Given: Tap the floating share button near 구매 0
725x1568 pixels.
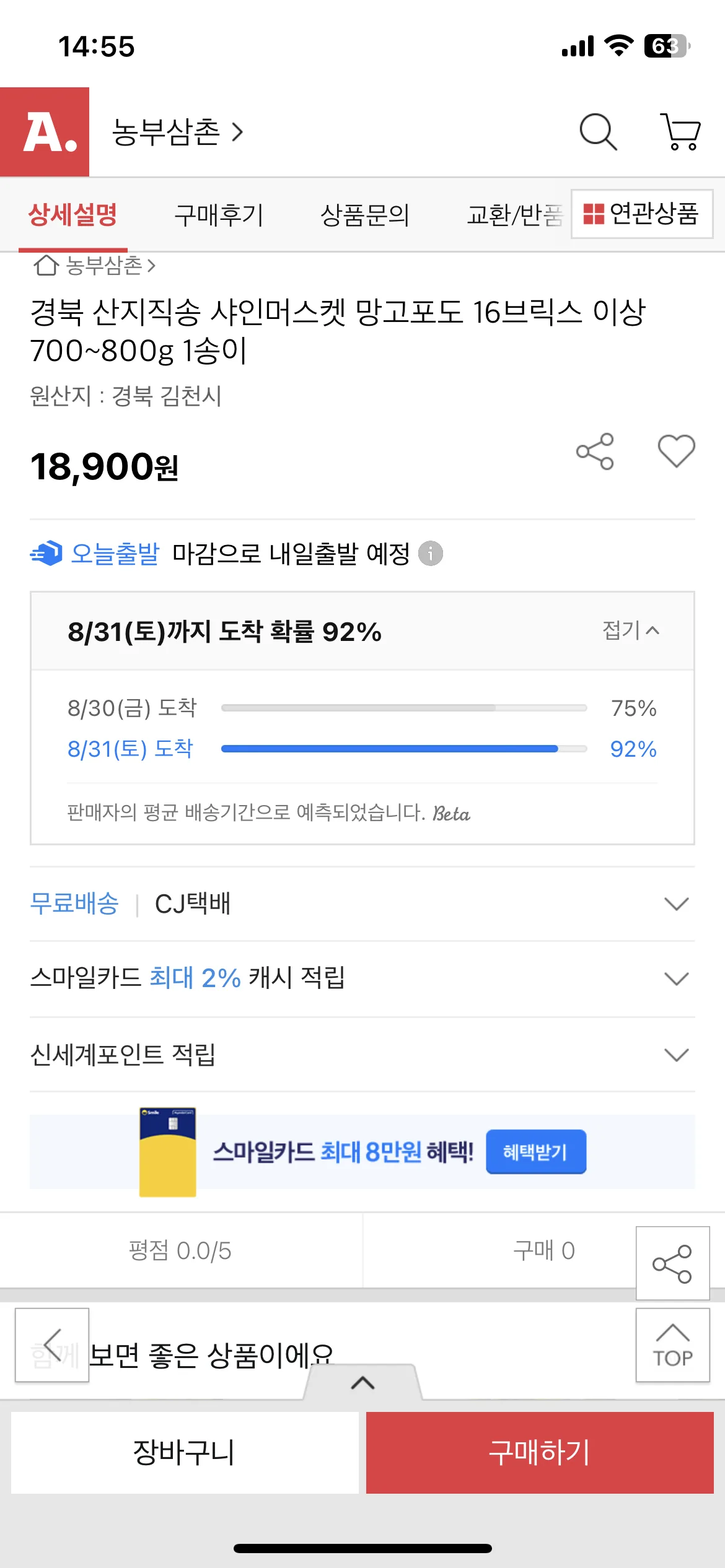Looking at the screenshot, I should pos(672,1263).
